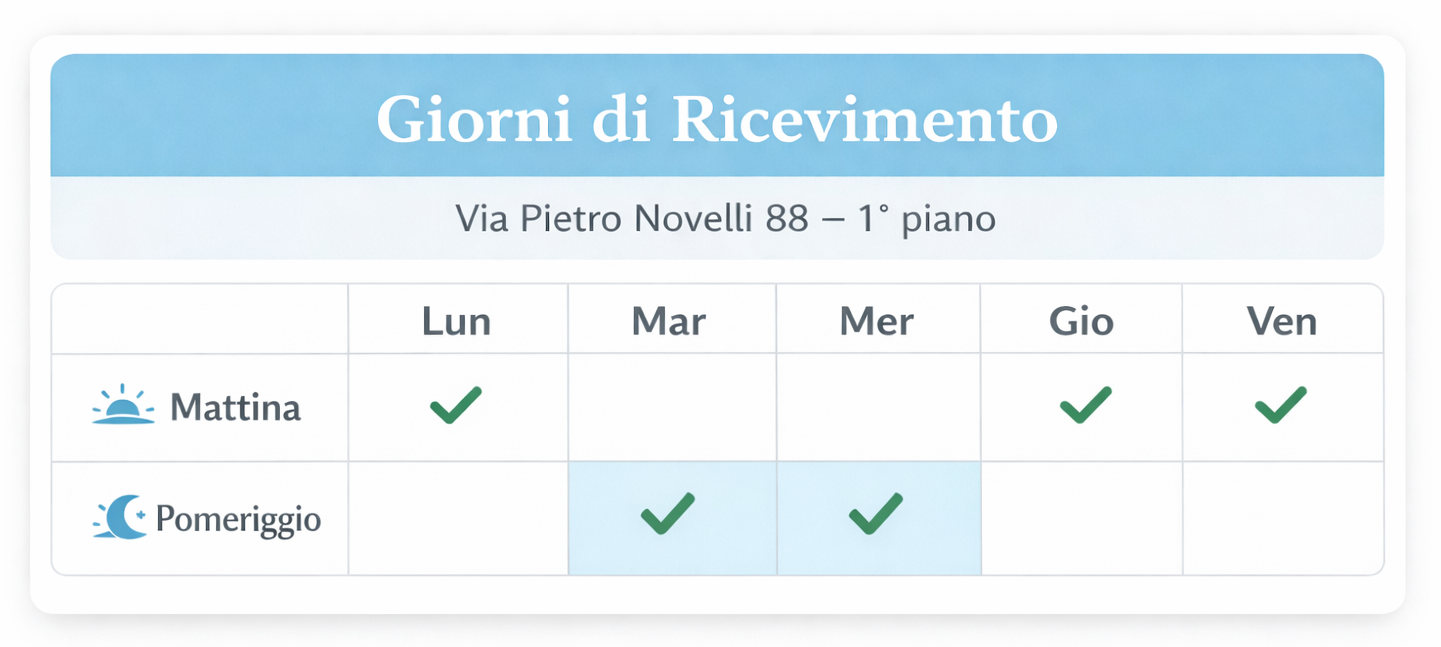Click the Ven column header
The height and width of the screenshot is (647, 1441).
coord(1281,321)
